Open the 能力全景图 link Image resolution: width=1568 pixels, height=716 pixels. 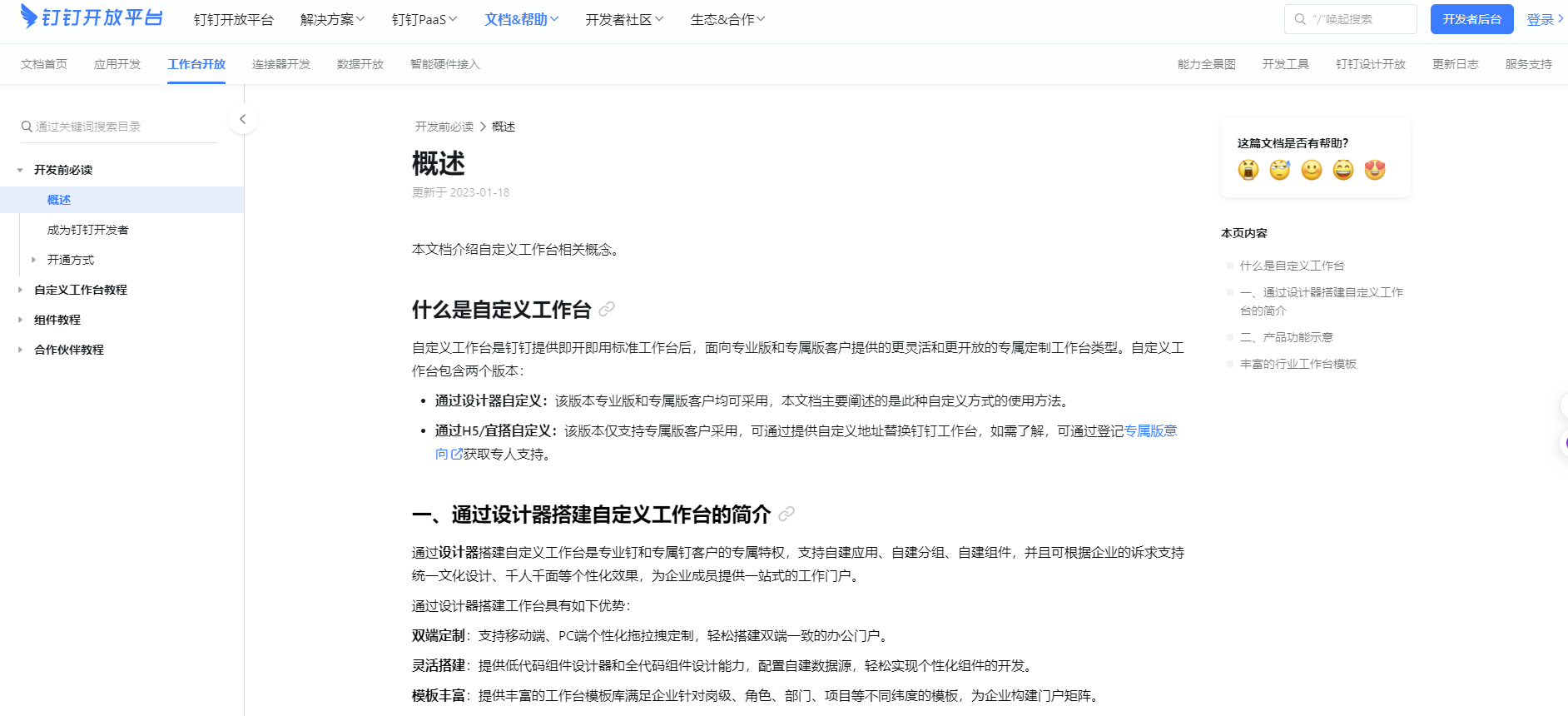(x=1207, y=64)
